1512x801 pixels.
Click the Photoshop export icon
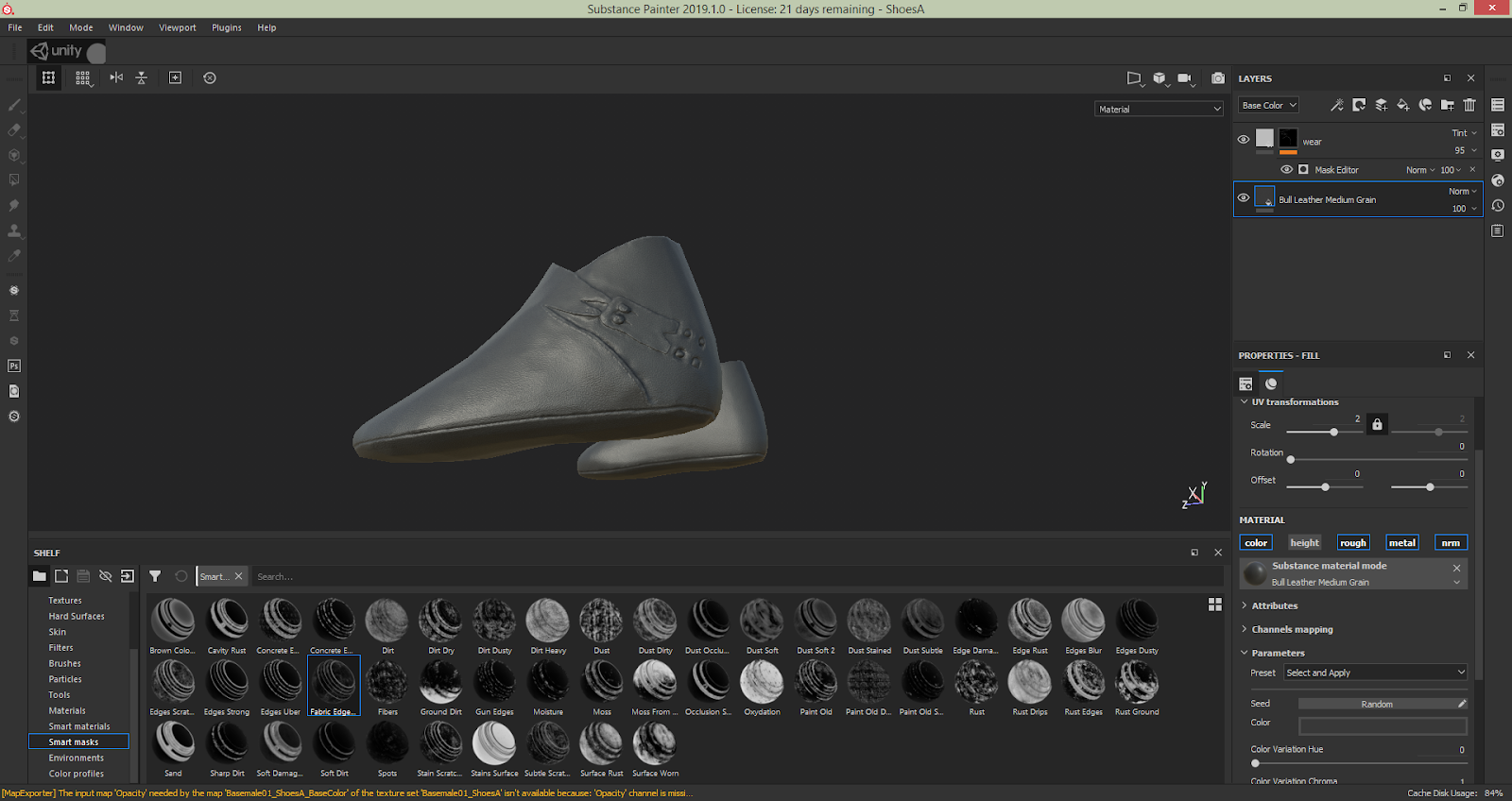click(14, 366)
